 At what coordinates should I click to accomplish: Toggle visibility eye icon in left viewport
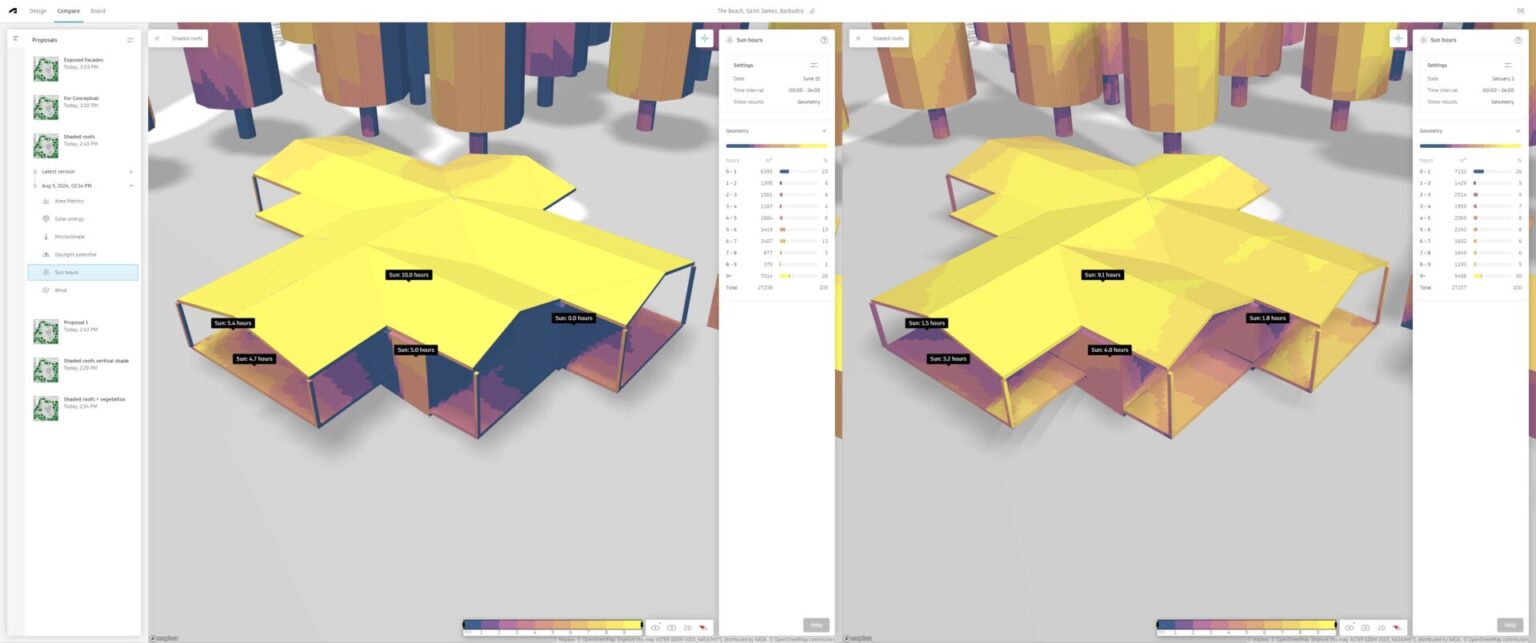tap(655, 627)
